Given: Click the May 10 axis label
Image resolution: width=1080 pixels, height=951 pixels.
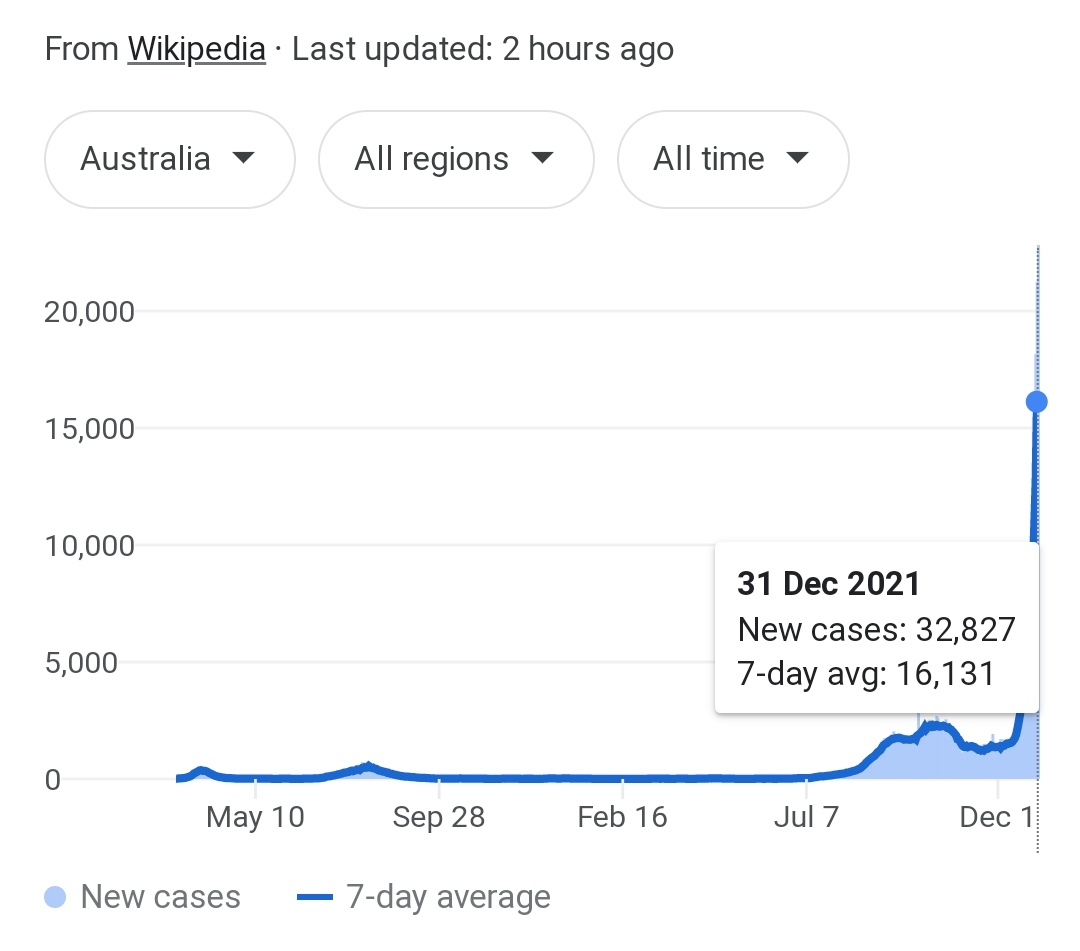Looking at the screenshot, I should point(255,817).
